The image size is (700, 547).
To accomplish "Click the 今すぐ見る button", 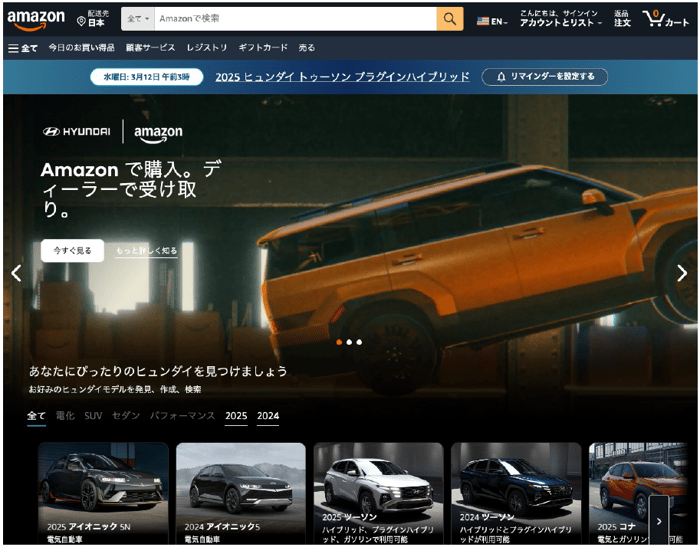I will coord(72,251).
